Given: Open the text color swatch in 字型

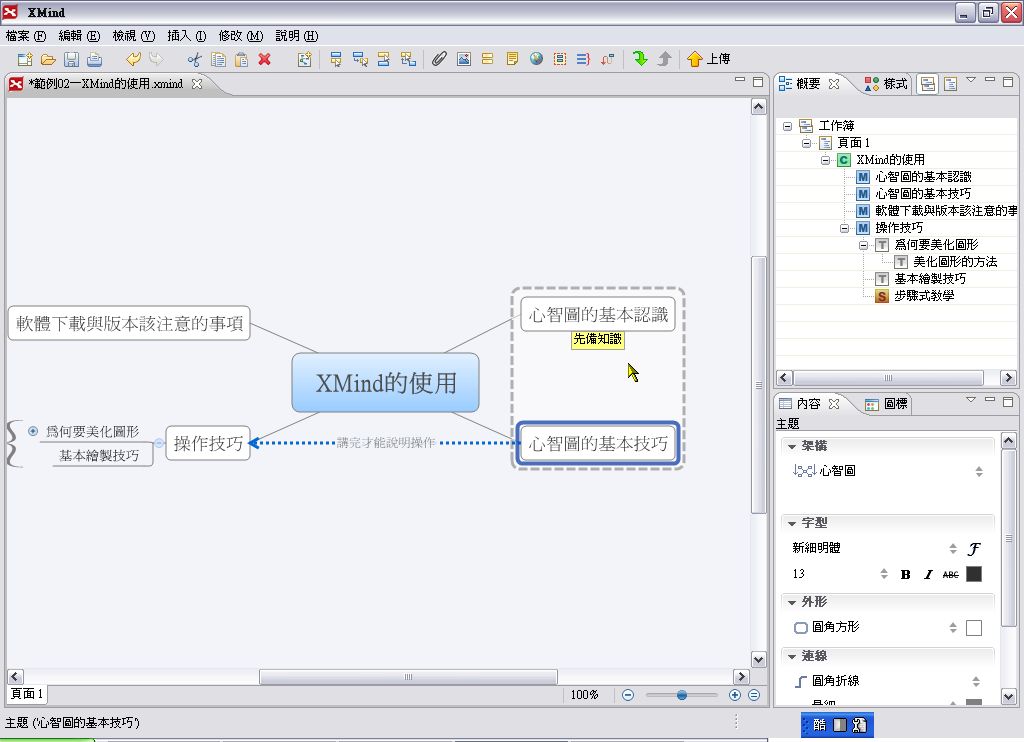Looking at the screenshot, I should 974,574.
